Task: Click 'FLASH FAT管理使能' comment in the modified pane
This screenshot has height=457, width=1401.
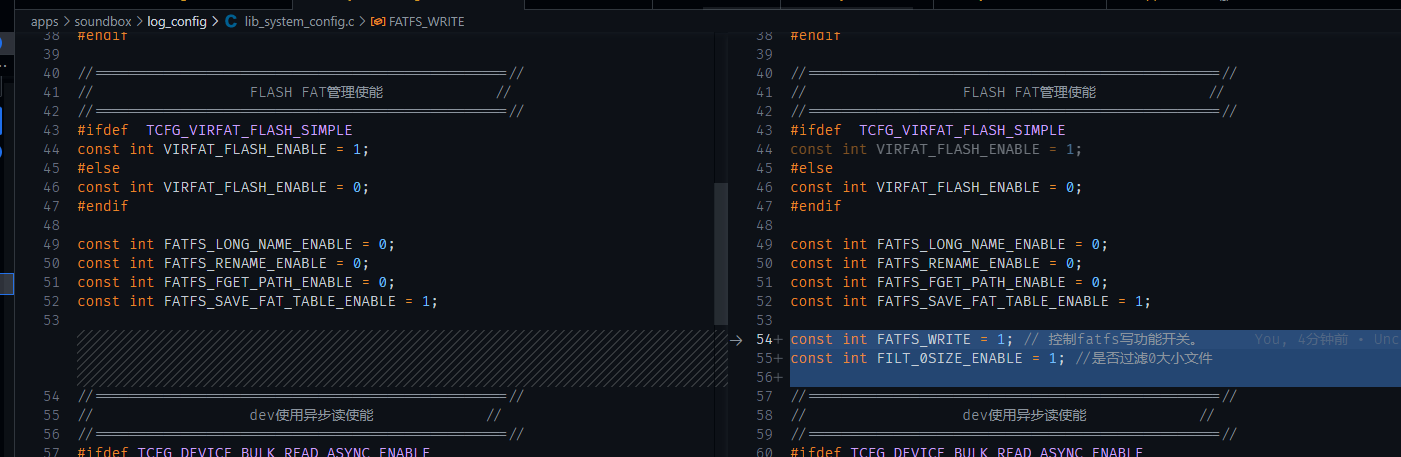Action: [1029, 92]
